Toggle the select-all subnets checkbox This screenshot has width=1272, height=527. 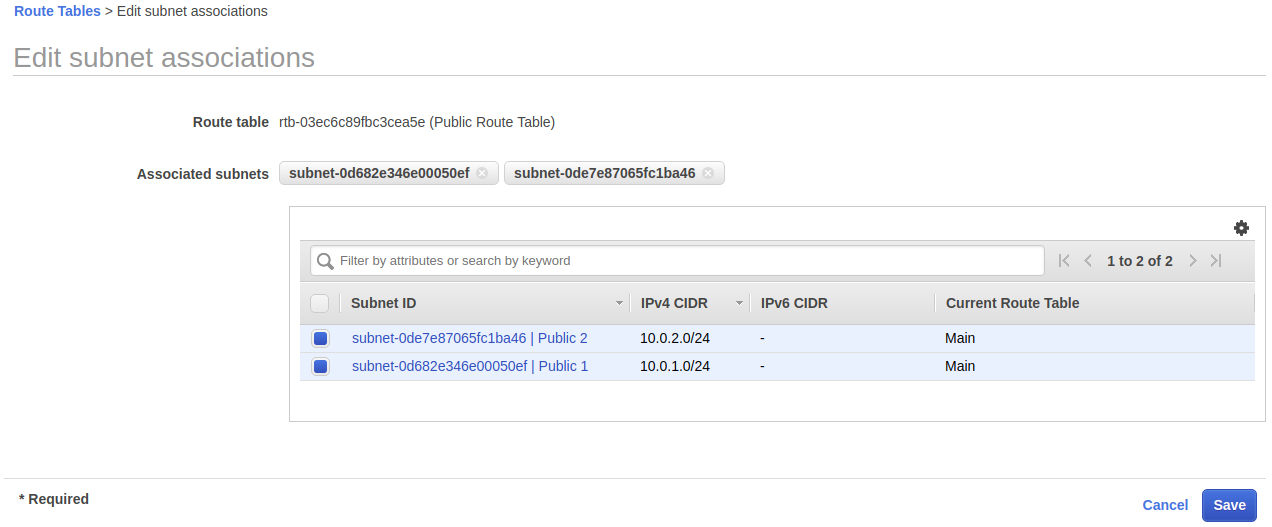(x=320, y=303)
